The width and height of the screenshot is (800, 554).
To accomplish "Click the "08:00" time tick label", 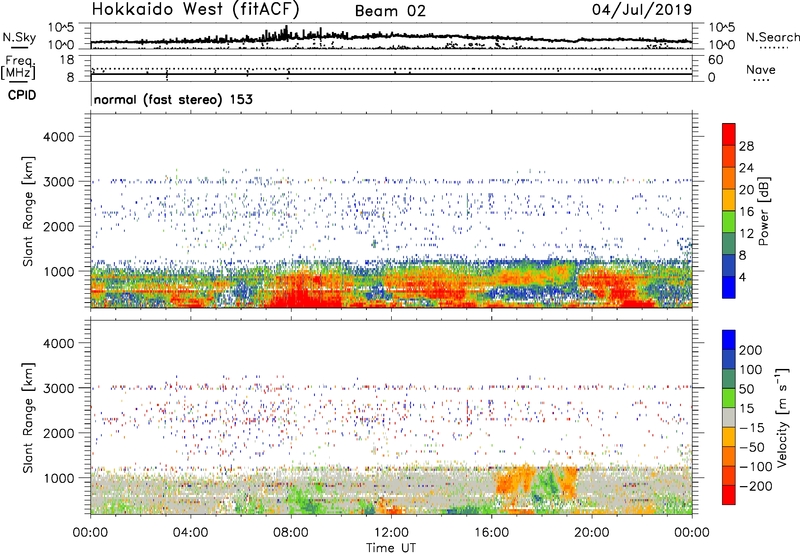I will click(x=291, y=532).
